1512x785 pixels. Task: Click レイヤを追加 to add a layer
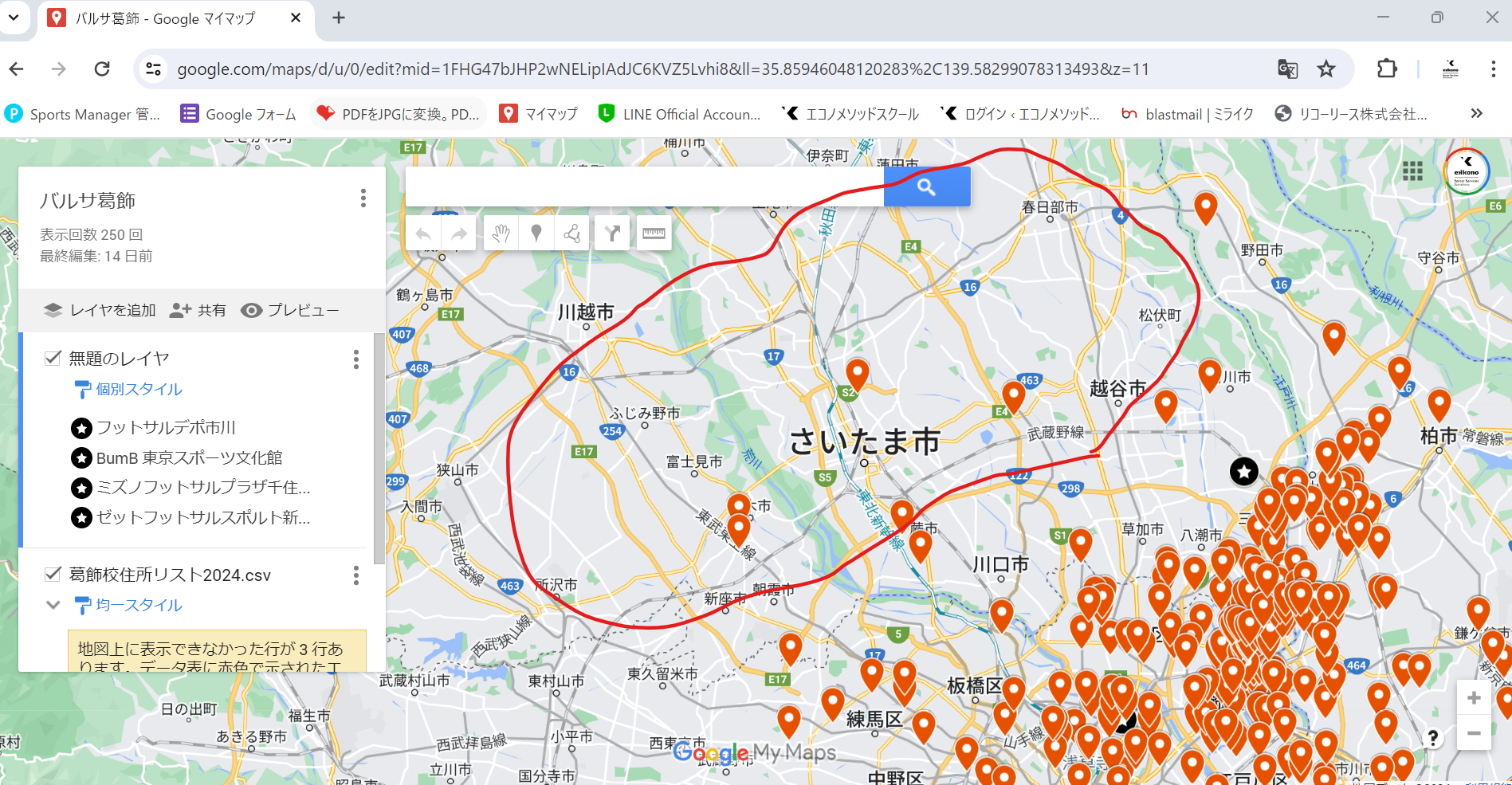click(100, 310)
